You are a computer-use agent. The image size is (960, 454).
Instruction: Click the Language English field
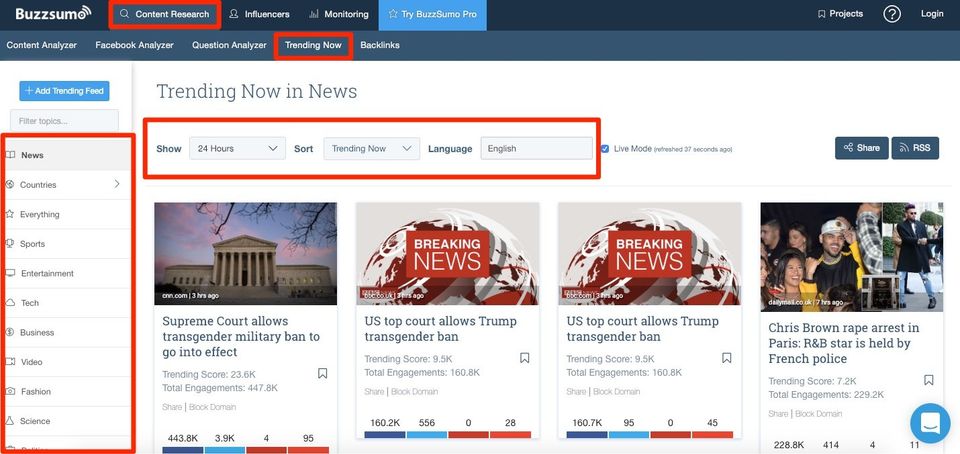[x=536, y=148]
